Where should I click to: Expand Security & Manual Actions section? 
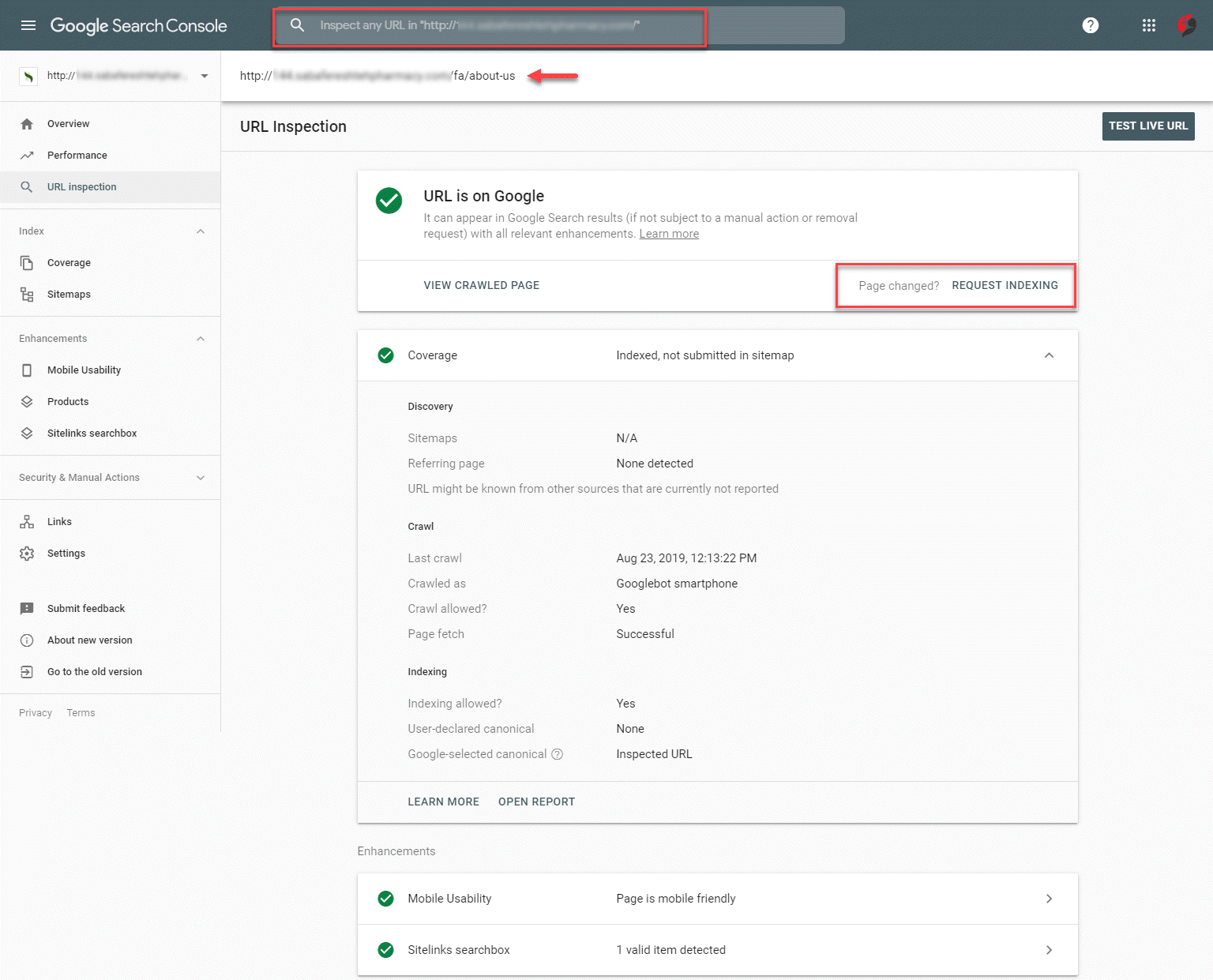point(201,478)
